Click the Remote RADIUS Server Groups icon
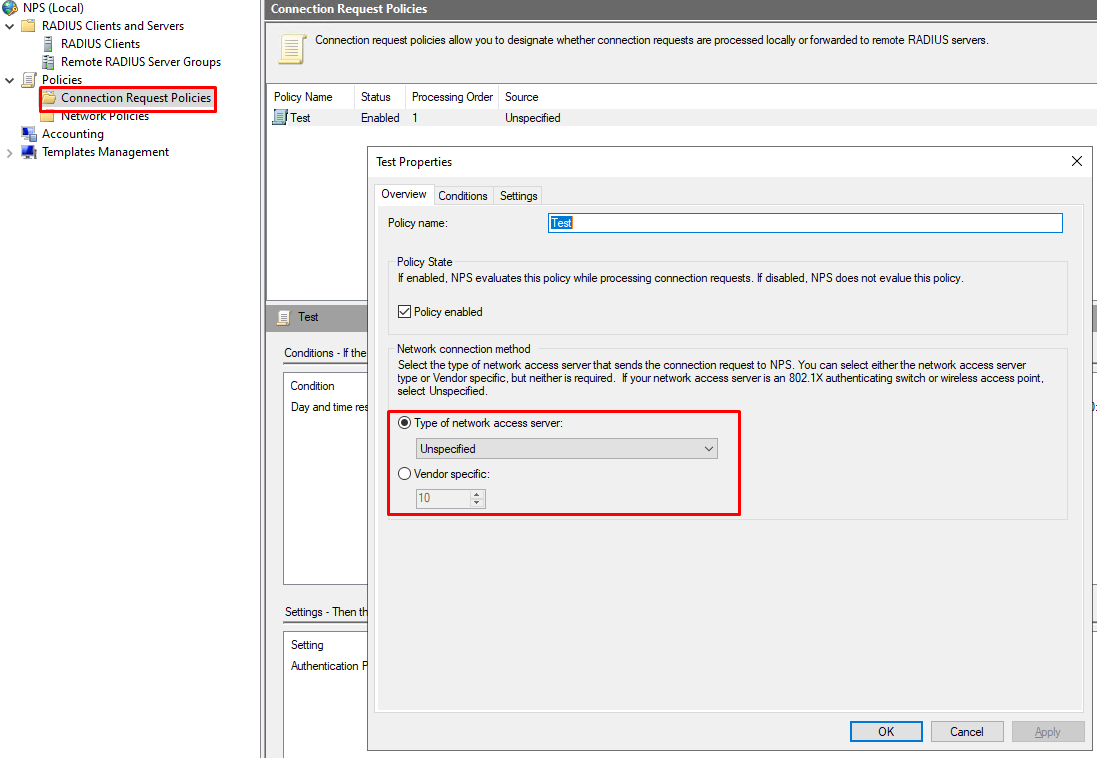Image resolution: width=1097 pixels, height=758 pixels. pos(48,62)
